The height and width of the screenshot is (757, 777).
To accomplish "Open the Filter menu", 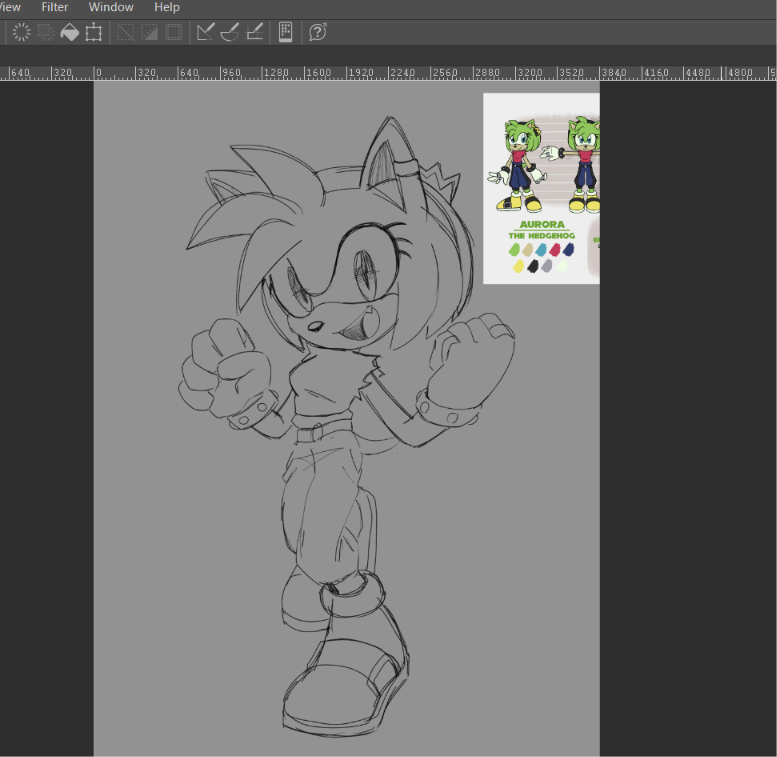I will (x=55, y=7).
